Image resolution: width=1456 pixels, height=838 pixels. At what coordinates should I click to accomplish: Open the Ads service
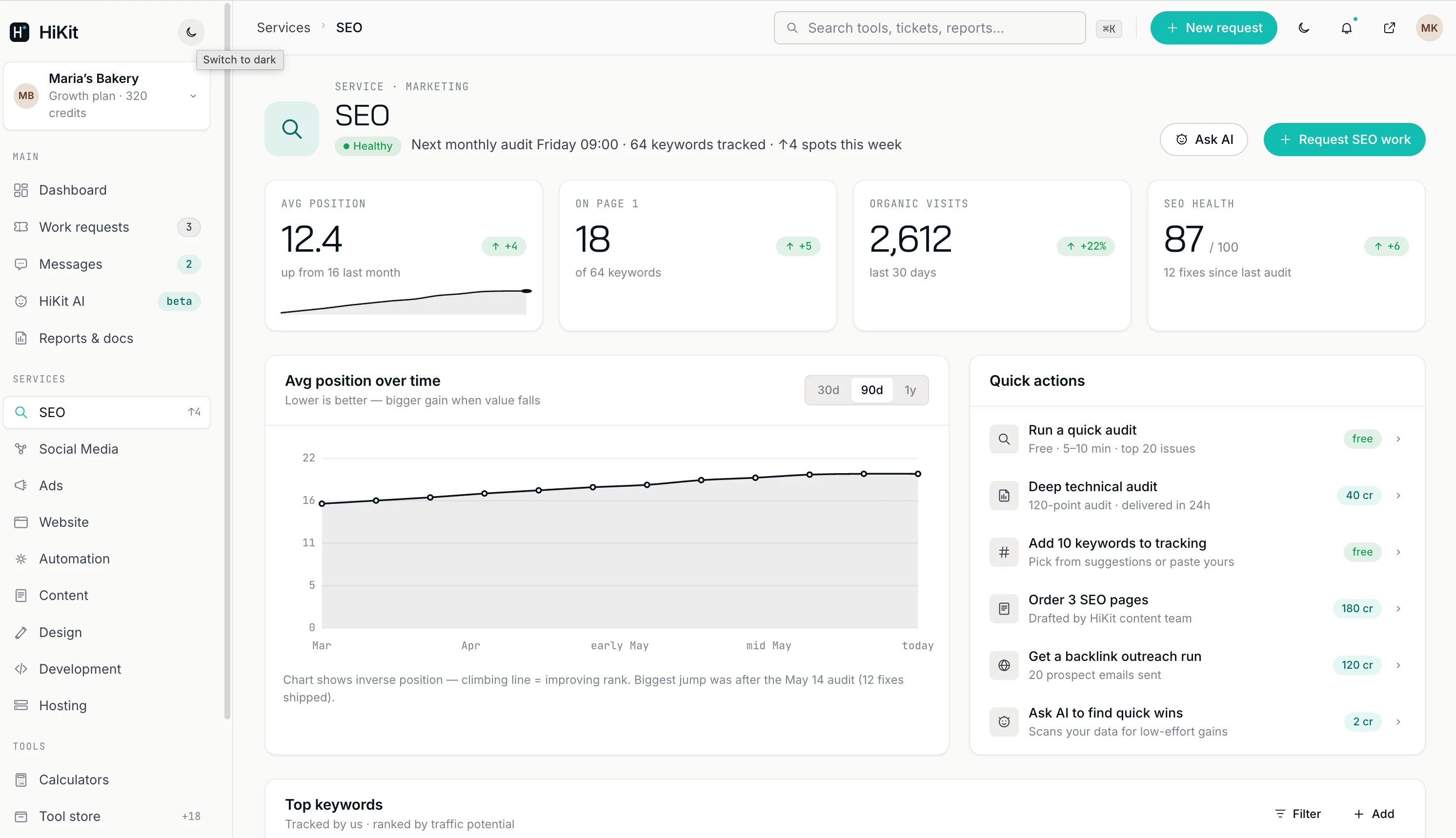point(107,486)
